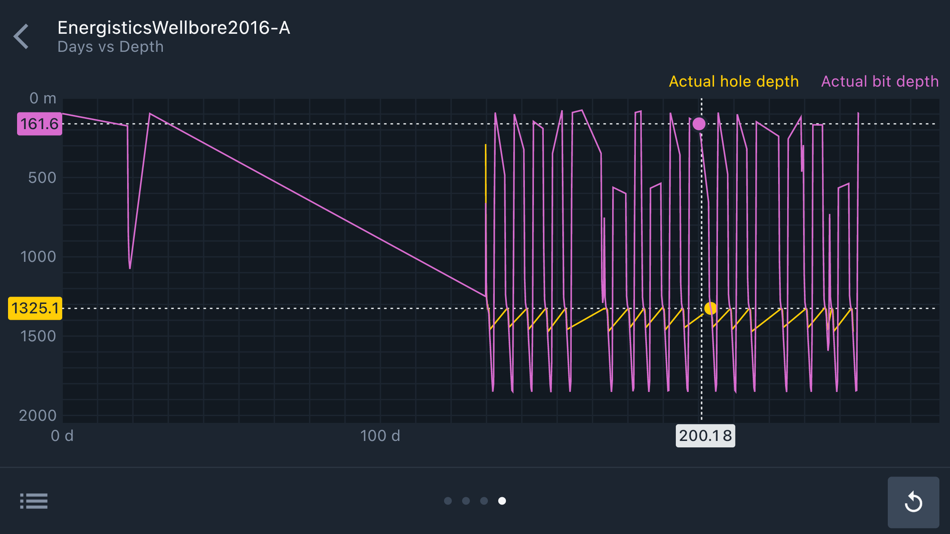This screenshot has height=534, width=950.
Task: Click the 100 d axis label
Action: [380, 436]
